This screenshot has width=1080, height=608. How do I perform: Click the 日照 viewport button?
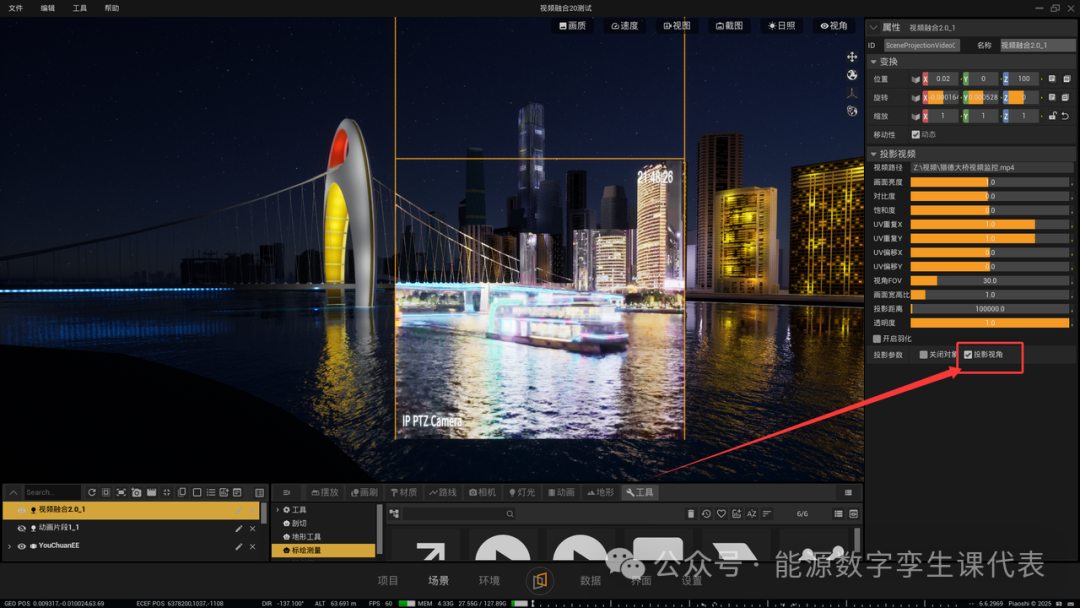(782, 25)
